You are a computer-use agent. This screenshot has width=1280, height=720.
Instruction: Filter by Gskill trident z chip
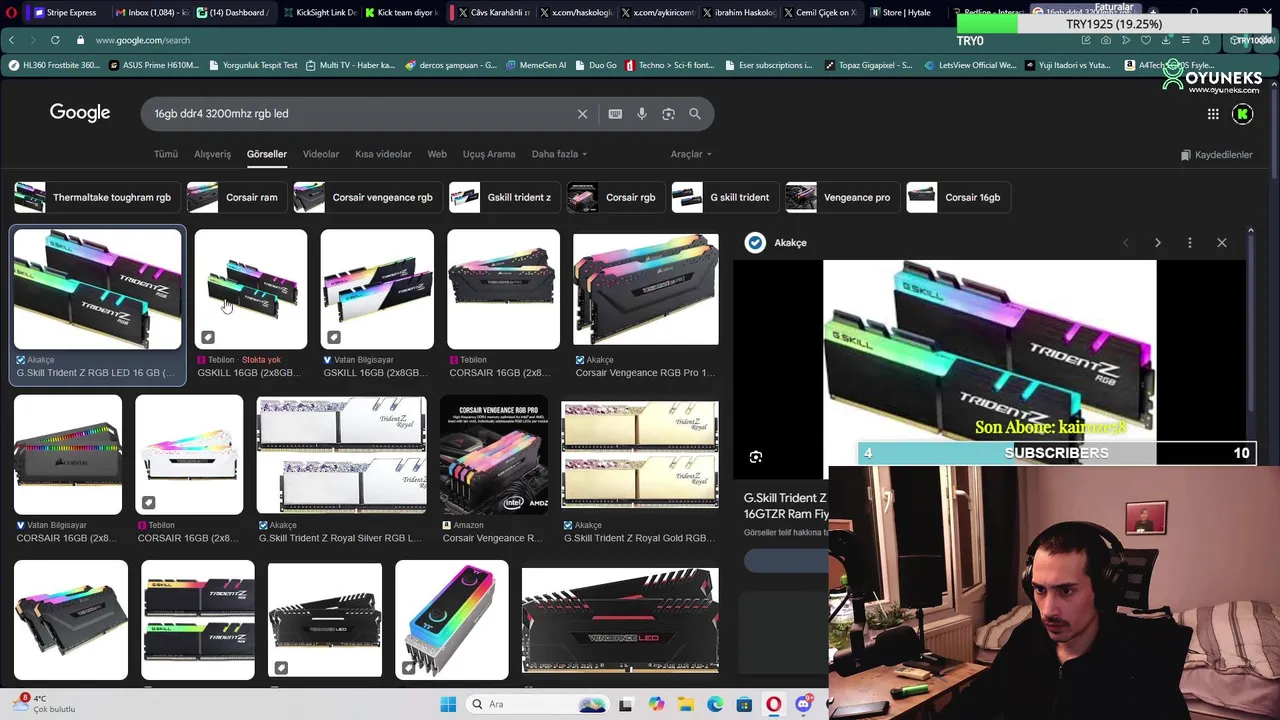(x=504, y=197)
